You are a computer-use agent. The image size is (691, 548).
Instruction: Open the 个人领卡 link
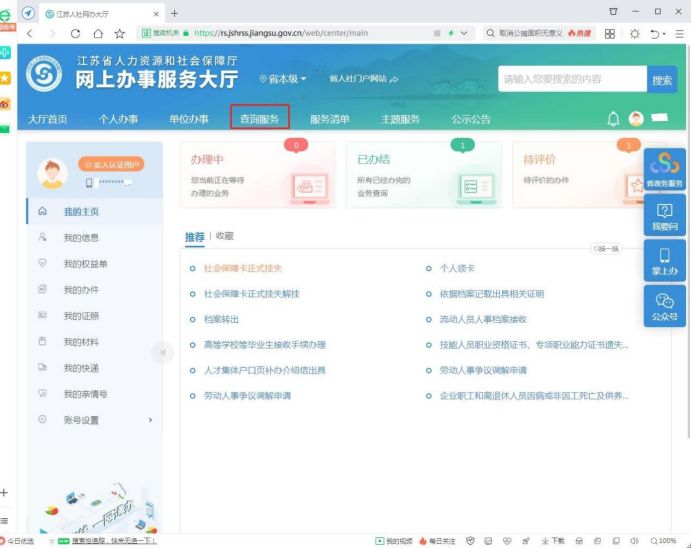[x=457, y=268]
